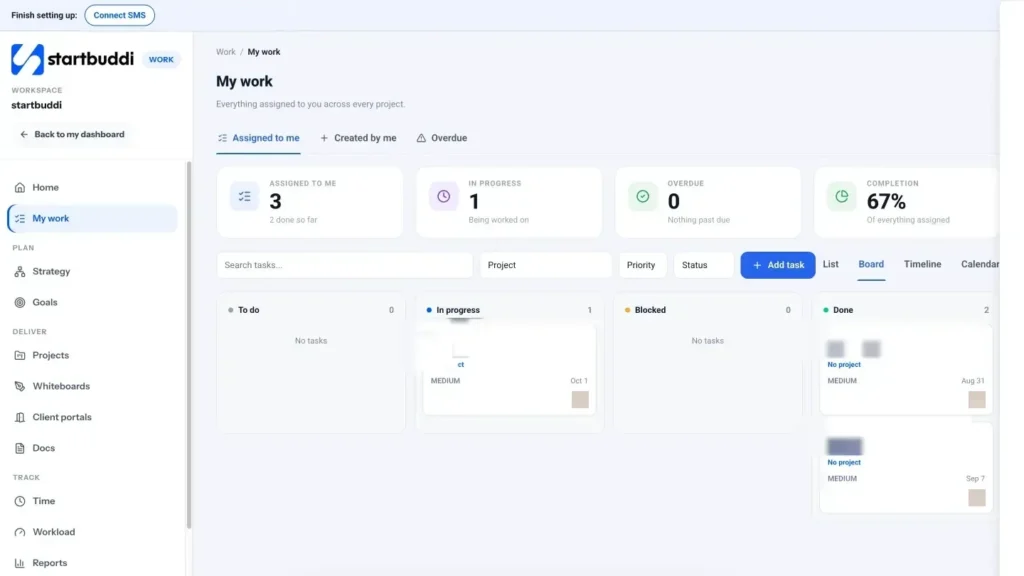The width and height of the screenshot is (1024, 576).
Task: Open Strategy in the sidebar
Action: point(93,272)
